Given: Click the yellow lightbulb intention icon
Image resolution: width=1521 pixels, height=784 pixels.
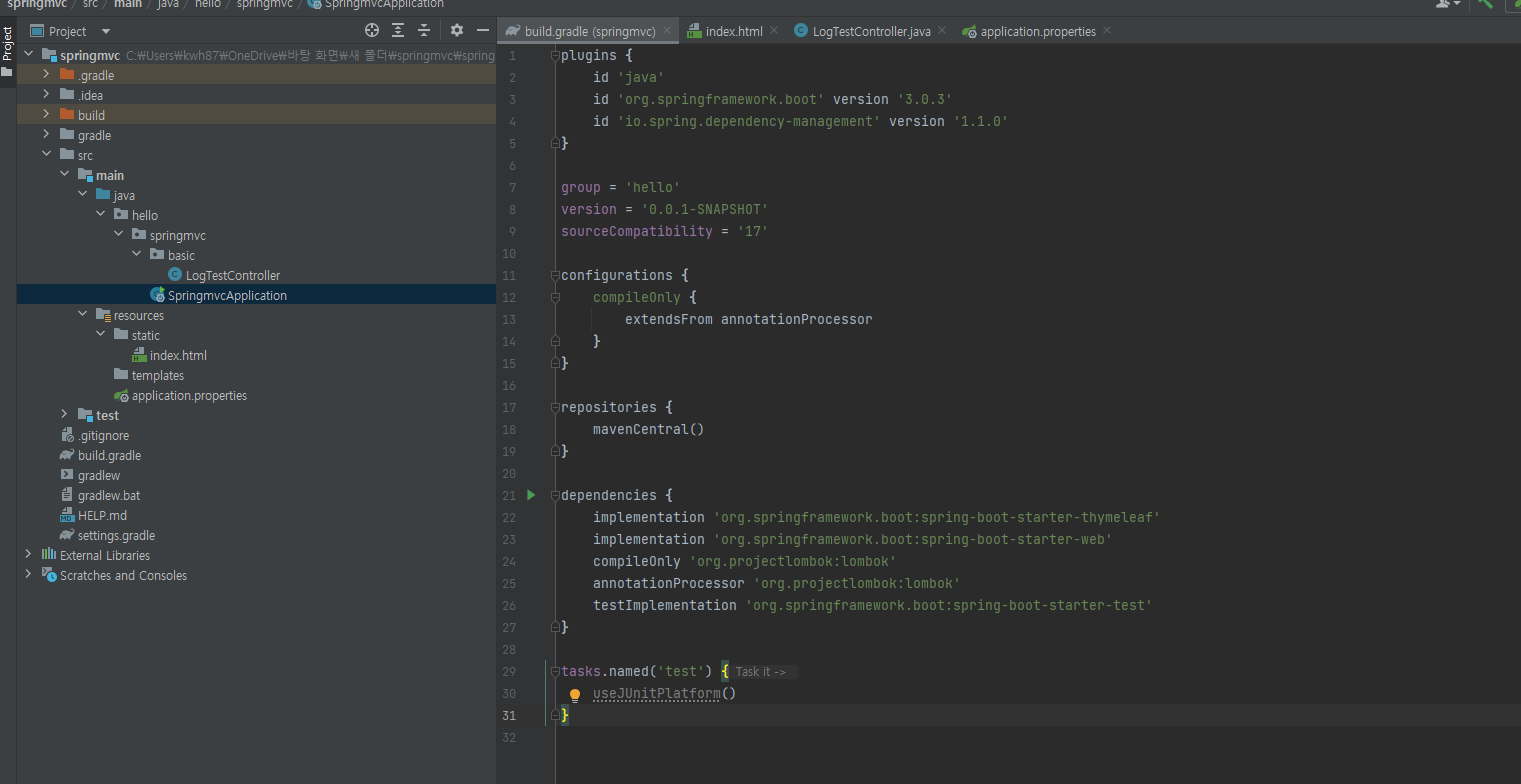Looking at the screenshot, I should click(x=575, y=694).
